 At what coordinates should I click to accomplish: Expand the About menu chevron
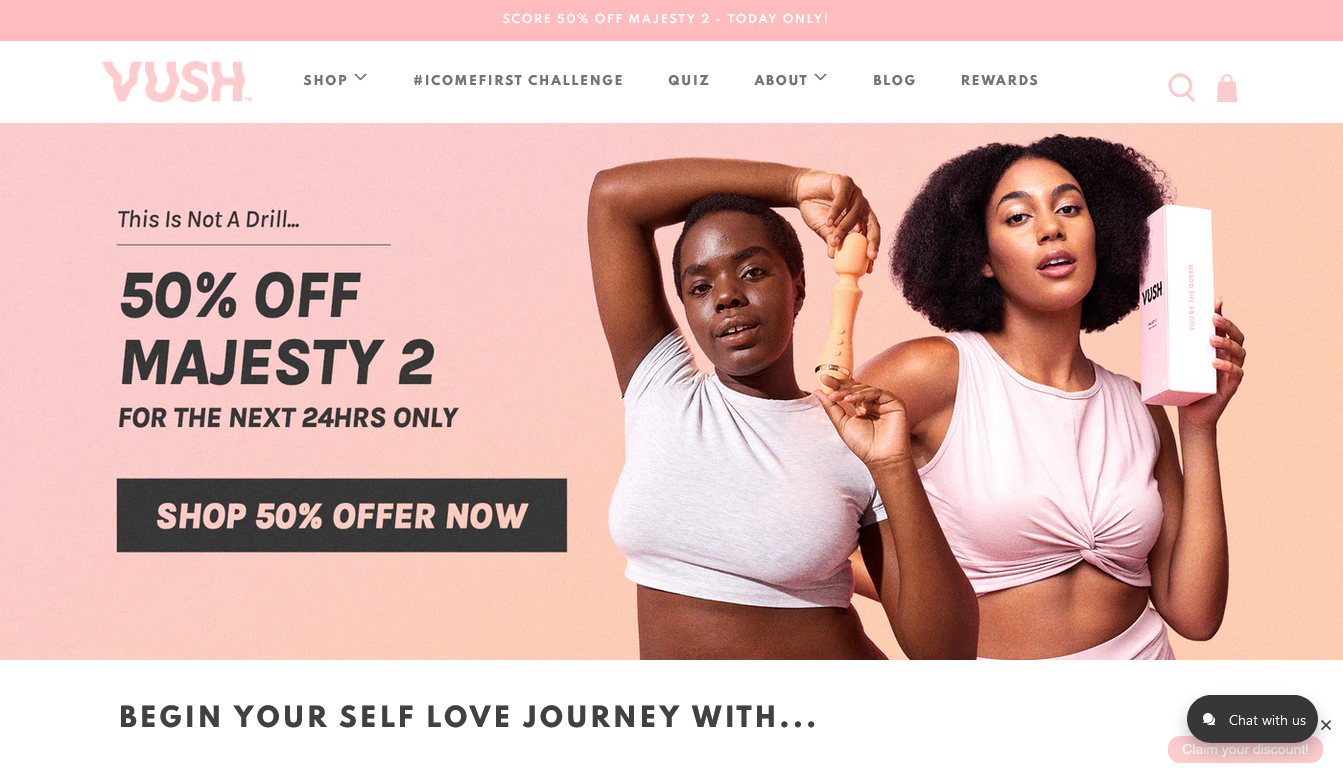(x=821, y=77)
